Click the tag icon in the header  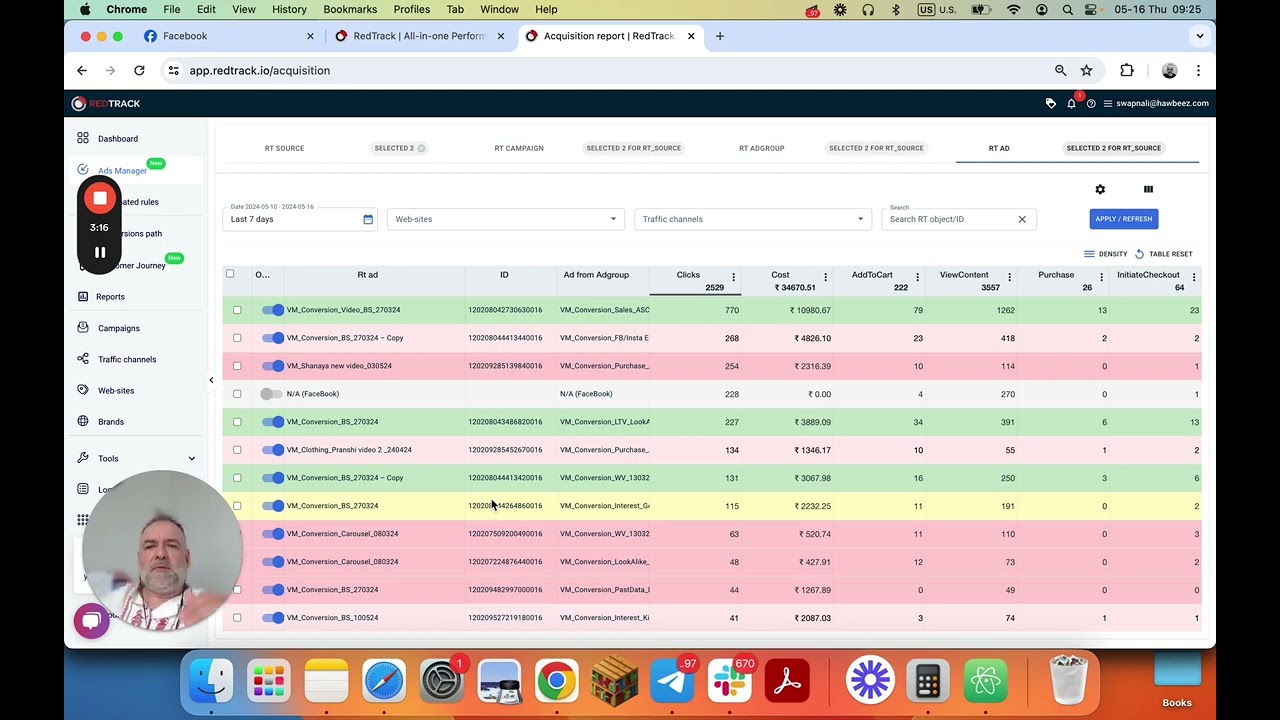click(x=1050, y=104)
